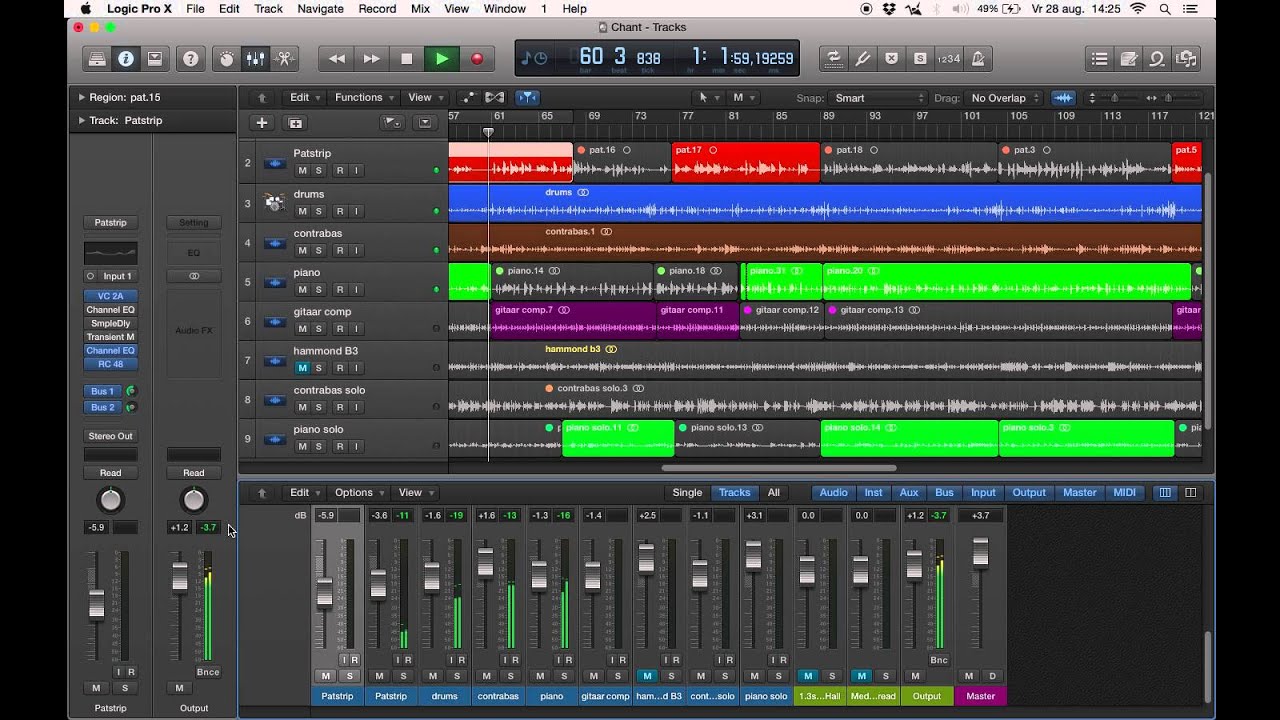Toggle the Audio channel filter button
1280x720 pixels.
click(833, 493)
